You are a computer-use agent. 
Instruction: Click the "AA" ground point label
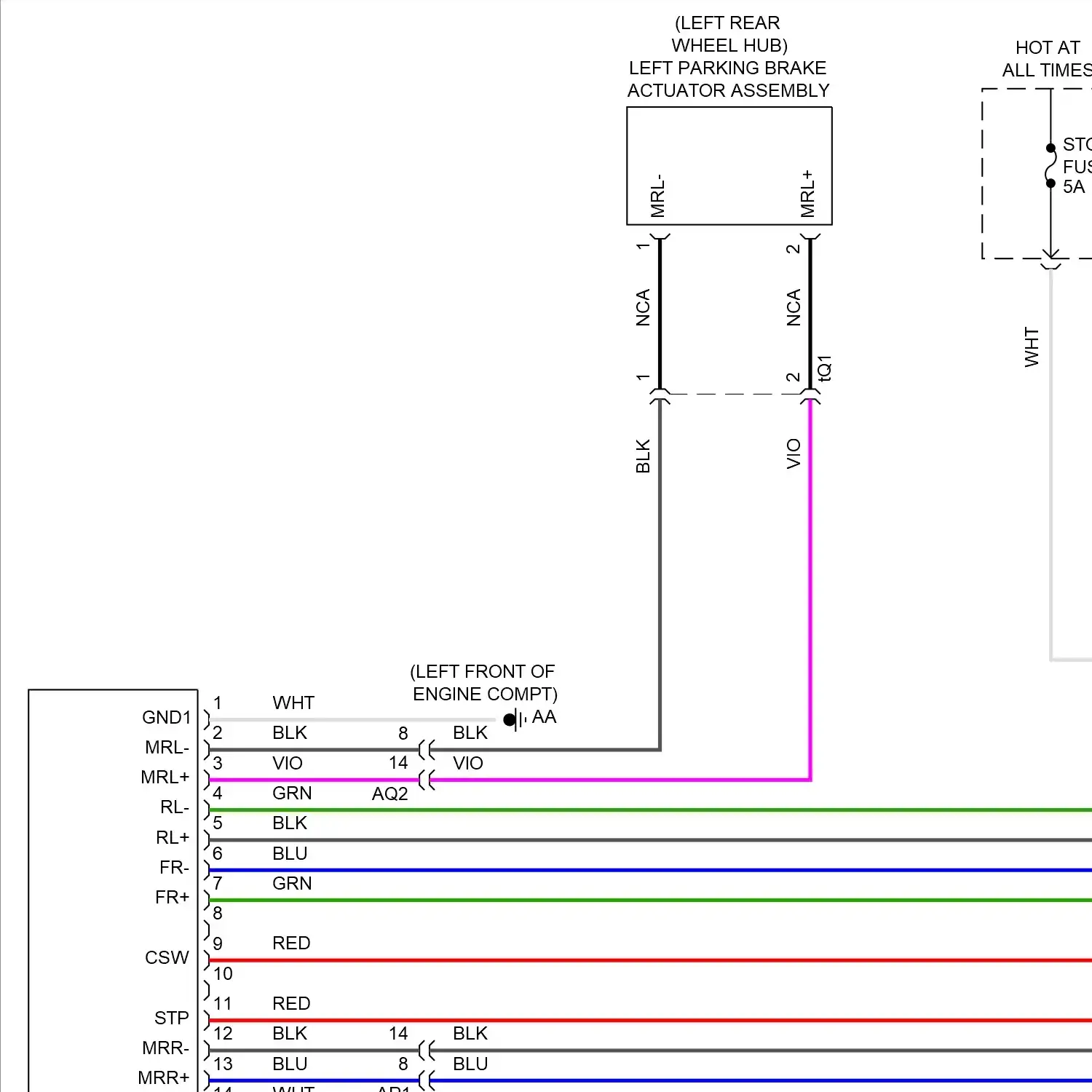click(x=544, y=717)
